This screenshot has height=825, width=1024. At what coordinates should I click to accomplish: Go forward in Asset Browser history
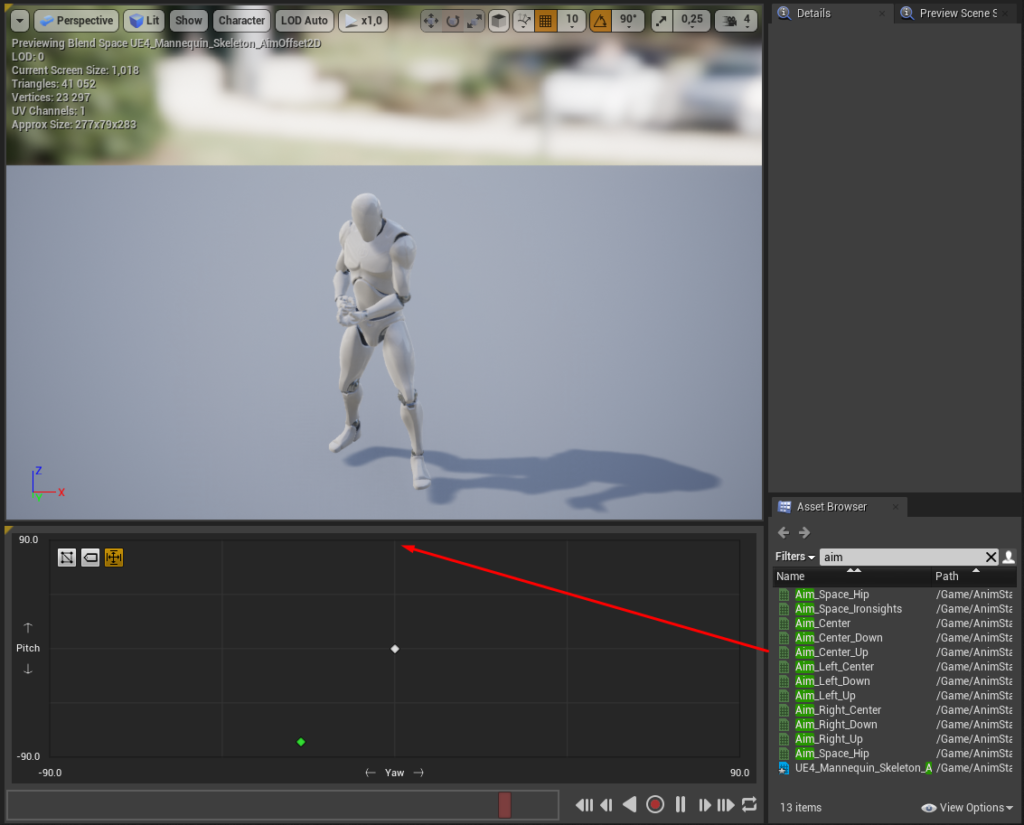coord(805,533)
